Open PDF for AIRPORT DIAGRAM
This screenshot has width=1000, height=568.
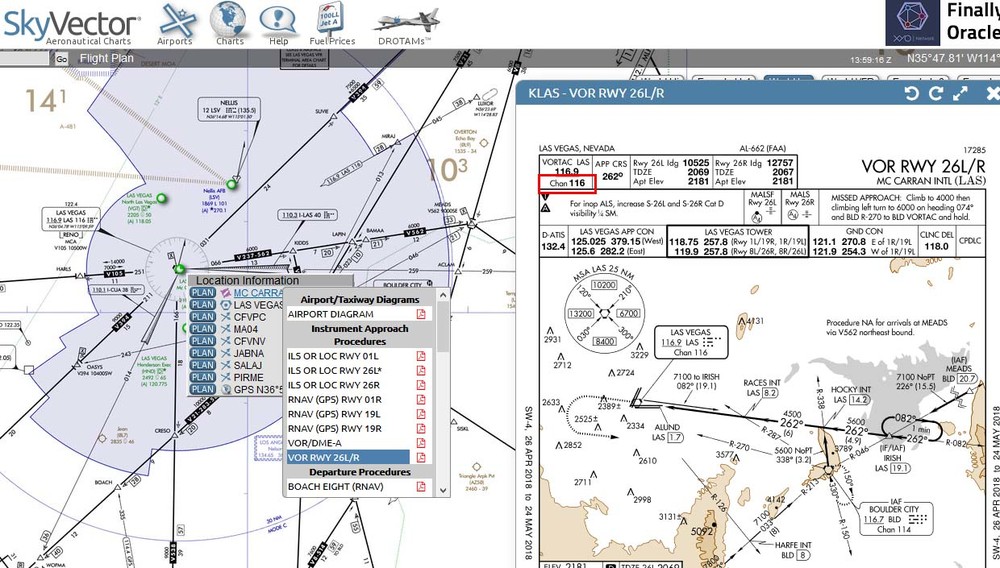pyautogui.click(x=421, y=314)
